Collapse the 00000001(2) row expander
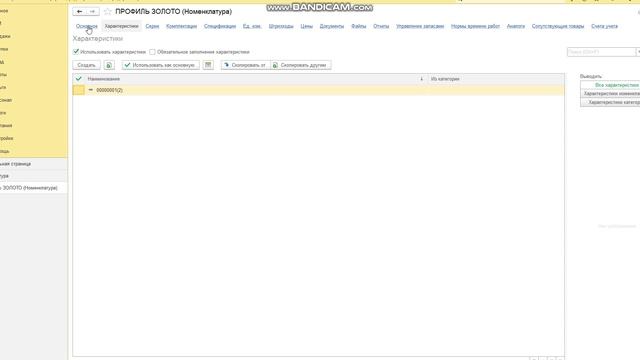Image resolution: width=640 pixels, height=360 pixels. click(91, 90)
